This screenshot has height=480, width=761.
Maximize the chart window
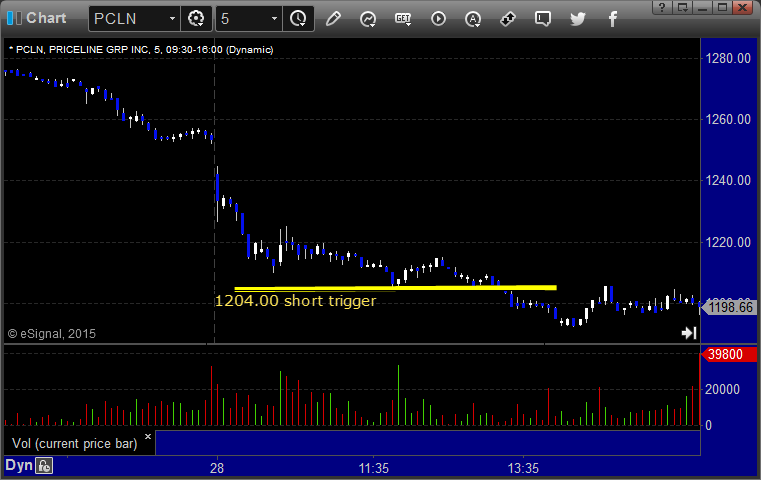[x=722, y=7]
